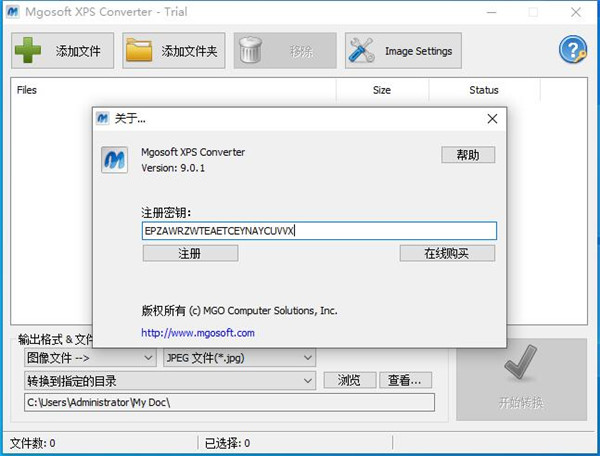Click the 浏览 browse button
The height and width of the screenshot is (456, 600).
coord(349,380)
